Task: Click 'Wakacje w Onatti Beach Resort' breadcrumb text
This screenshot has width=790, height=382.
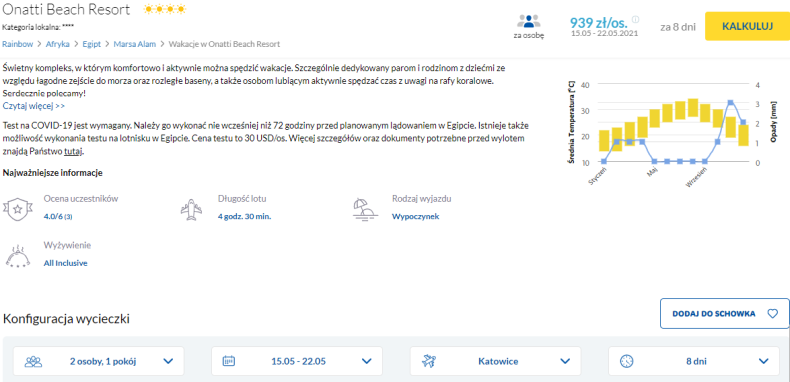Action: (224, 44)
